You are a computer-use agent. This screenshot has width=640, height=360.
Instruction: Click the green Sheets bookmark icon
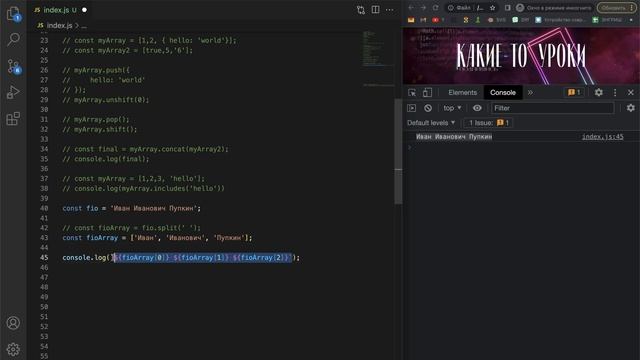tap(596, 20)
